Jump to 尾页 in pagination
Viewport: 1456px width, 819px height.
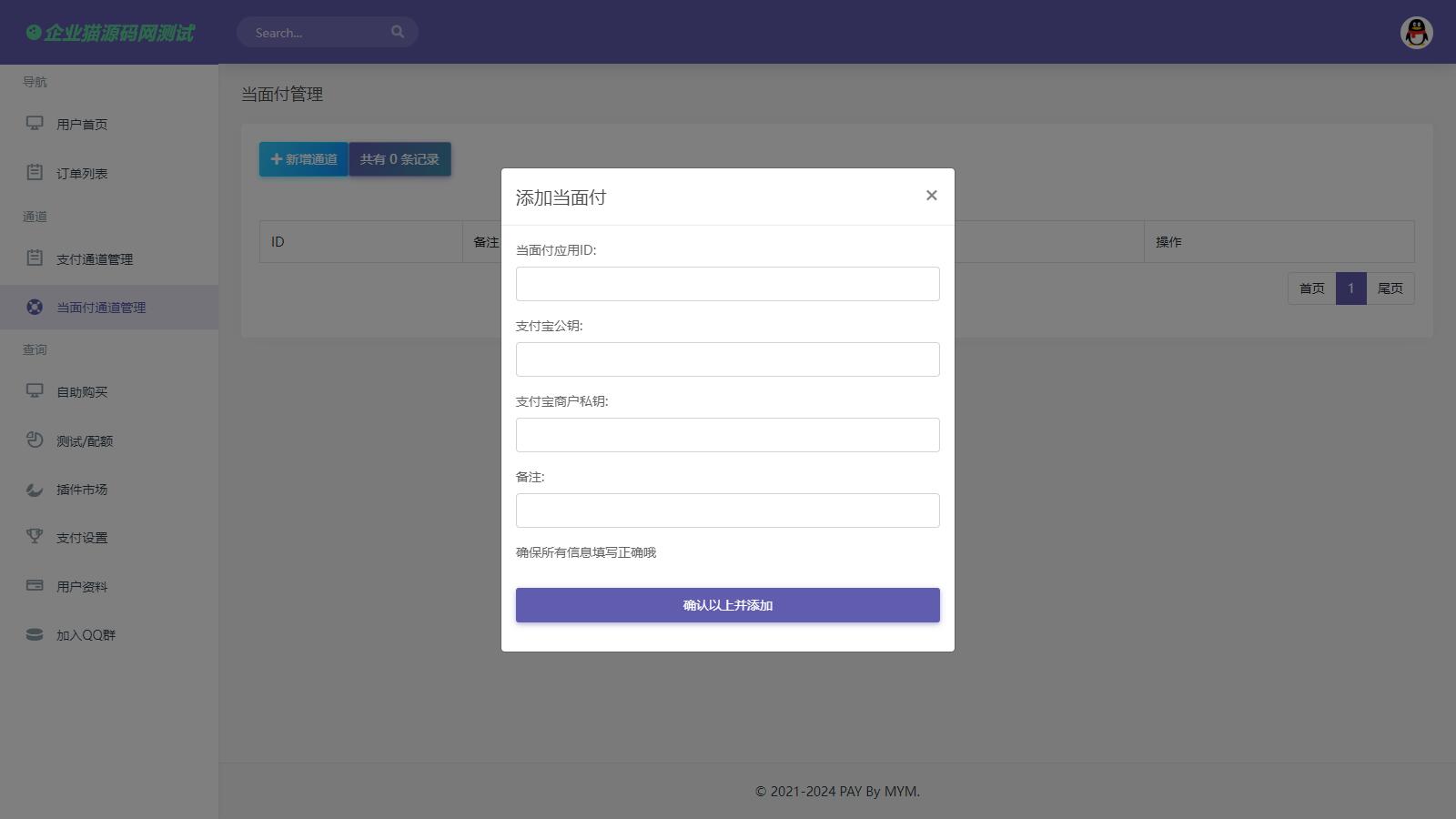(x=1390, y=288)
